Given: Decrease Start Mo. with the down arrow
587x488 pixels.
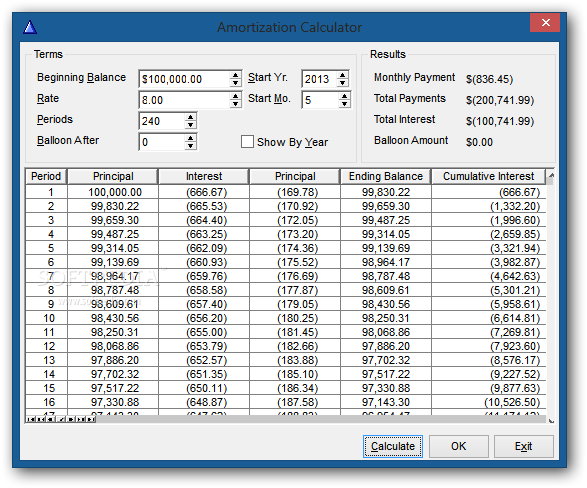Looking at the screenshot, I should [344, 104].
